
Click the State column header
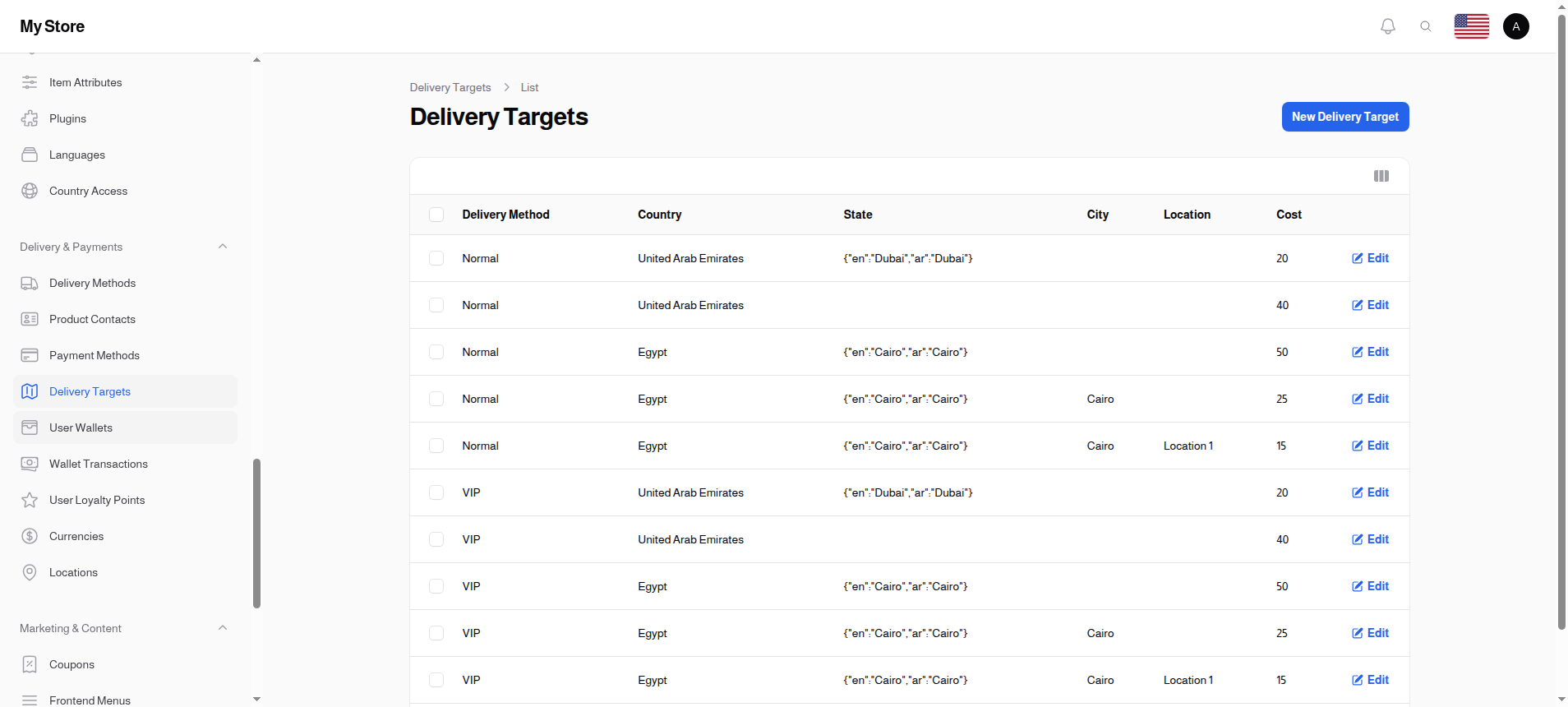point(858,215)
